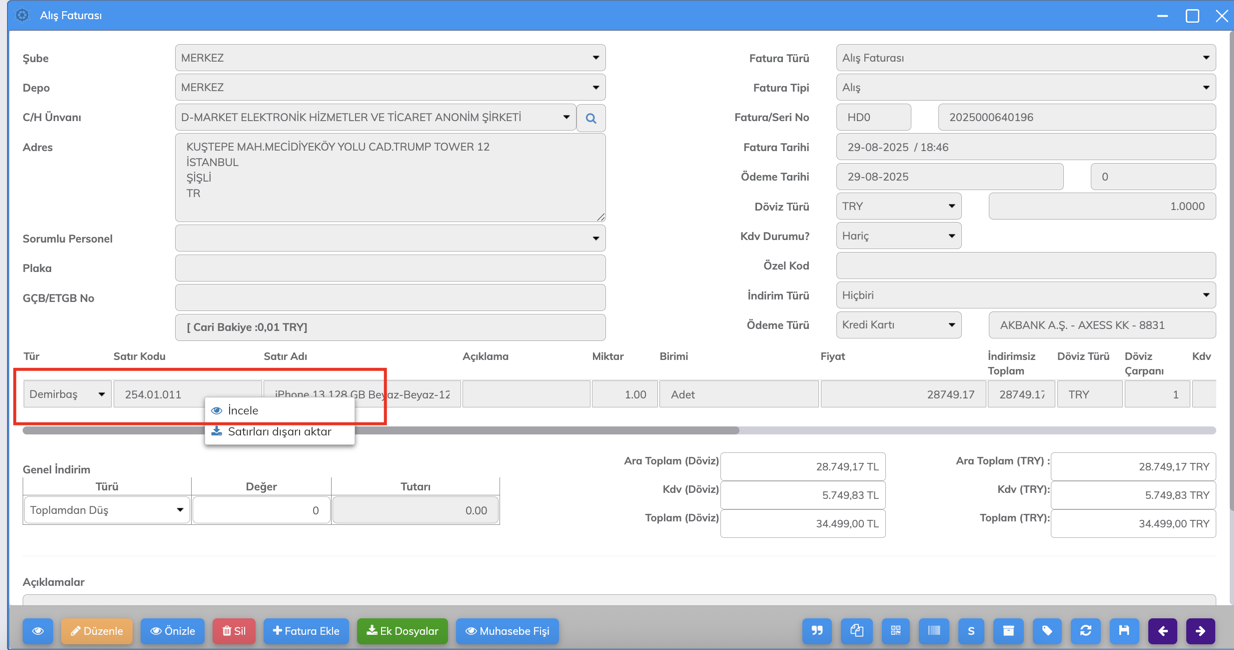Viewport: 1234px width, 650px height.
Task: Click the QR code icon button
Action: point(896,631)
